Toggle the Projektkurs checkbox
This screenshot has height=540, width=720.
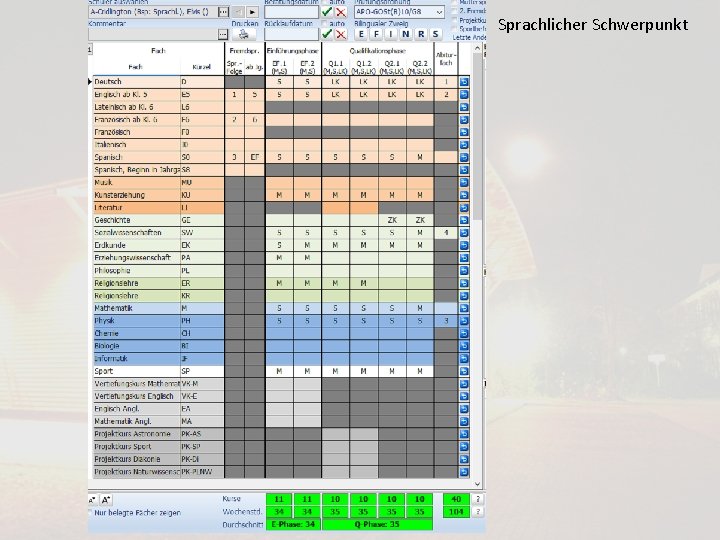[455, 20]
